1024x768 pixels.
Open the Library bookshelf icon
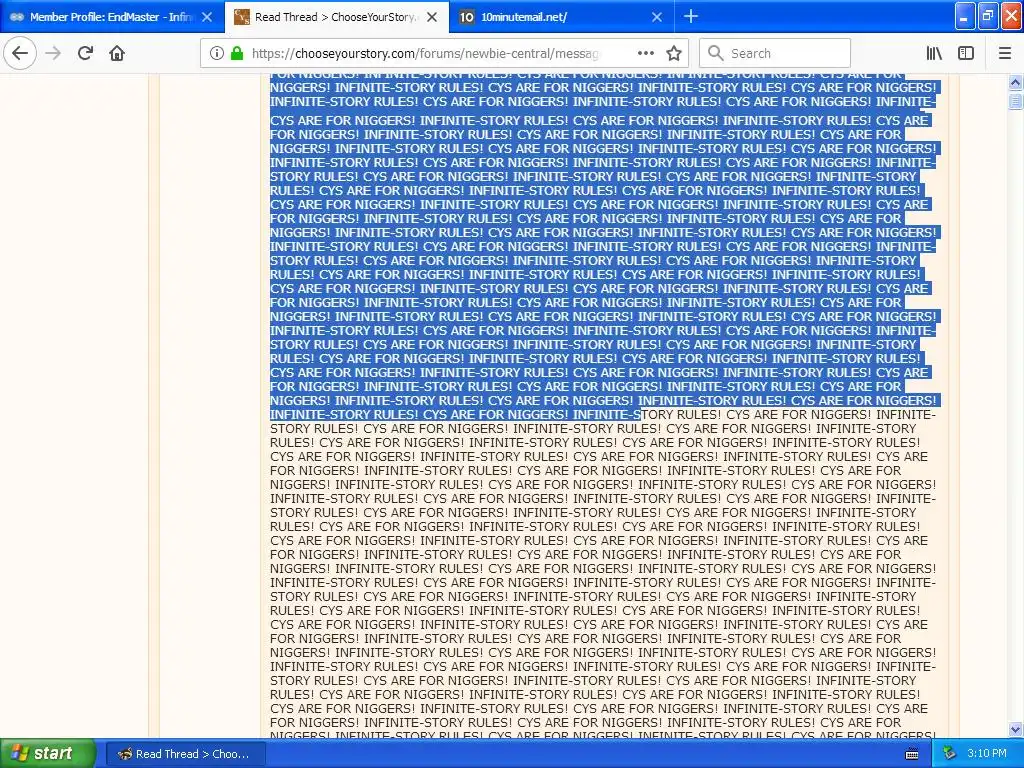pyautogui.click(x=935, y=54)
